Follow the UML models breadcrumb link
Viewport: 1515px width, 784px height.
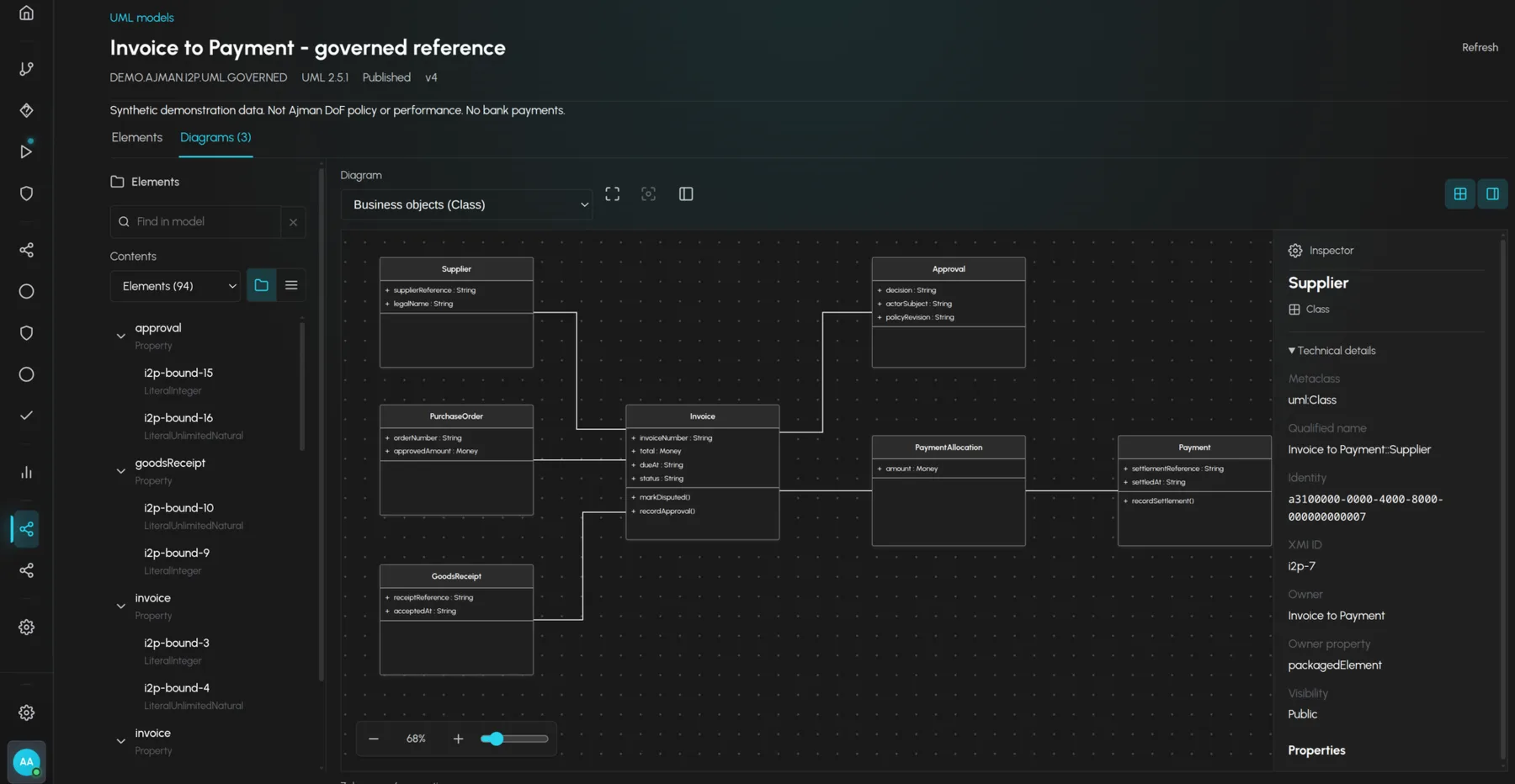pyautogui.click(x=141, y=18)
